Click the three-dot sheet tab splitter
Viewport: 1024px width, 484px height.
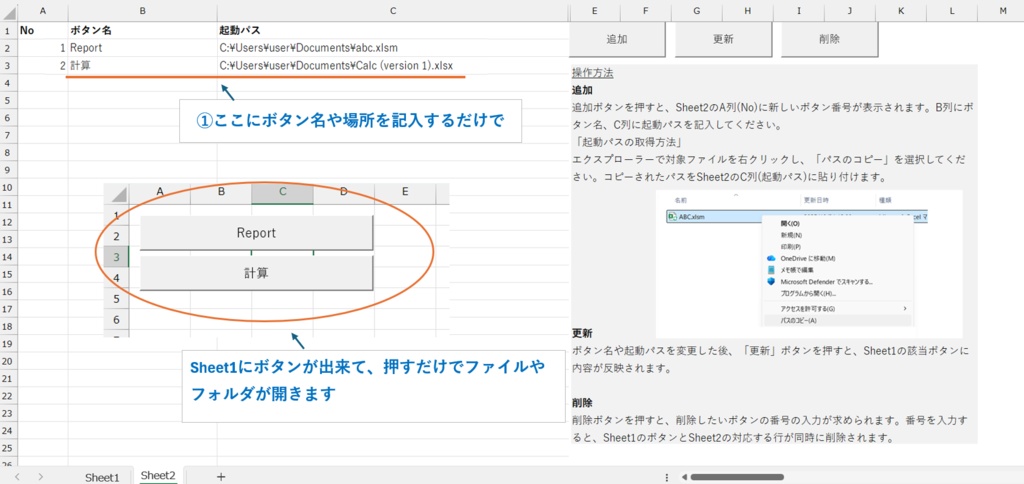666,477
